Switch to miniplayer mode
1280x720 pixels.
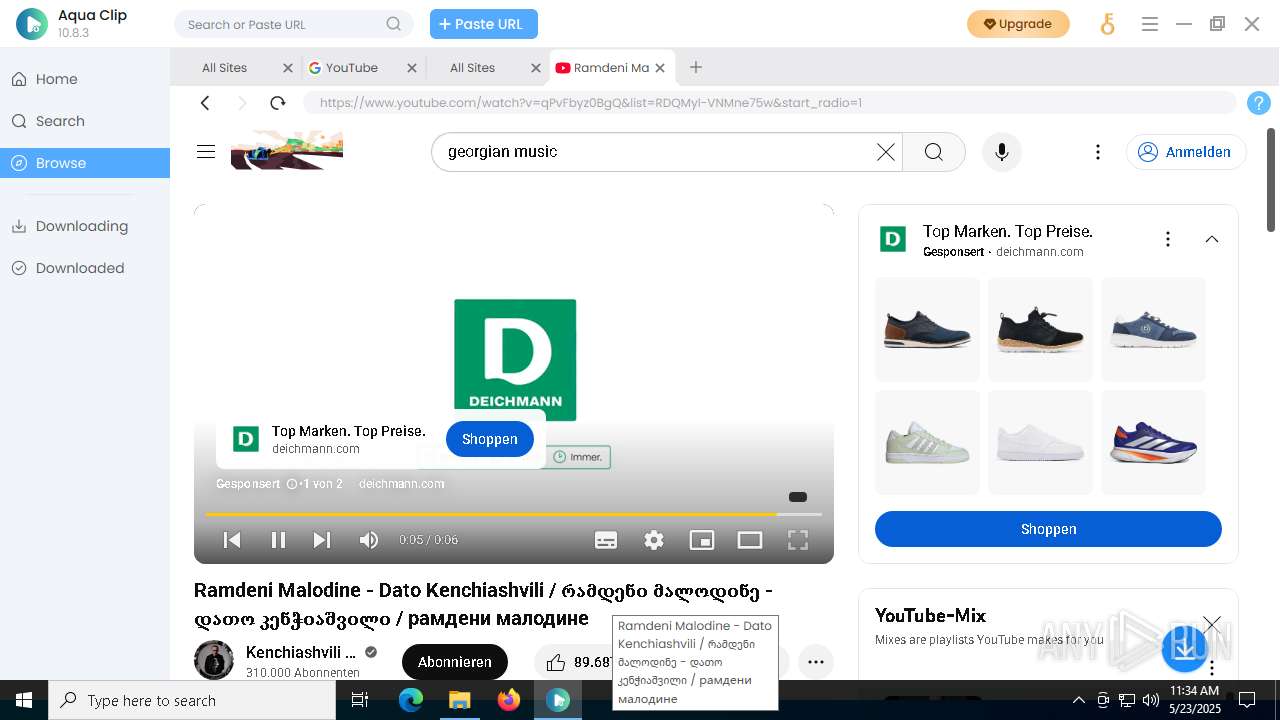point(702,540)
